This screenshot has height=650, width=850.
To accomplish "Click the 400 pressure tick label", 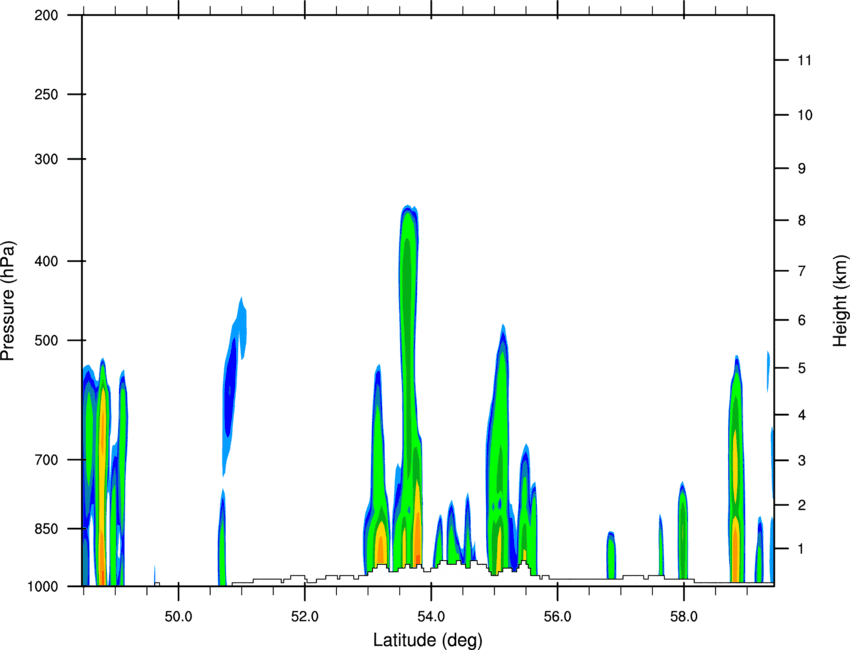I will coord(46,261).
